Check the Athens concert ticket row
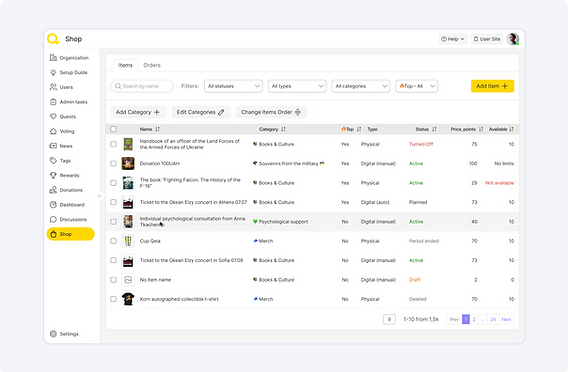Screen dimensions: 568x372 click(x=113, y=202)
